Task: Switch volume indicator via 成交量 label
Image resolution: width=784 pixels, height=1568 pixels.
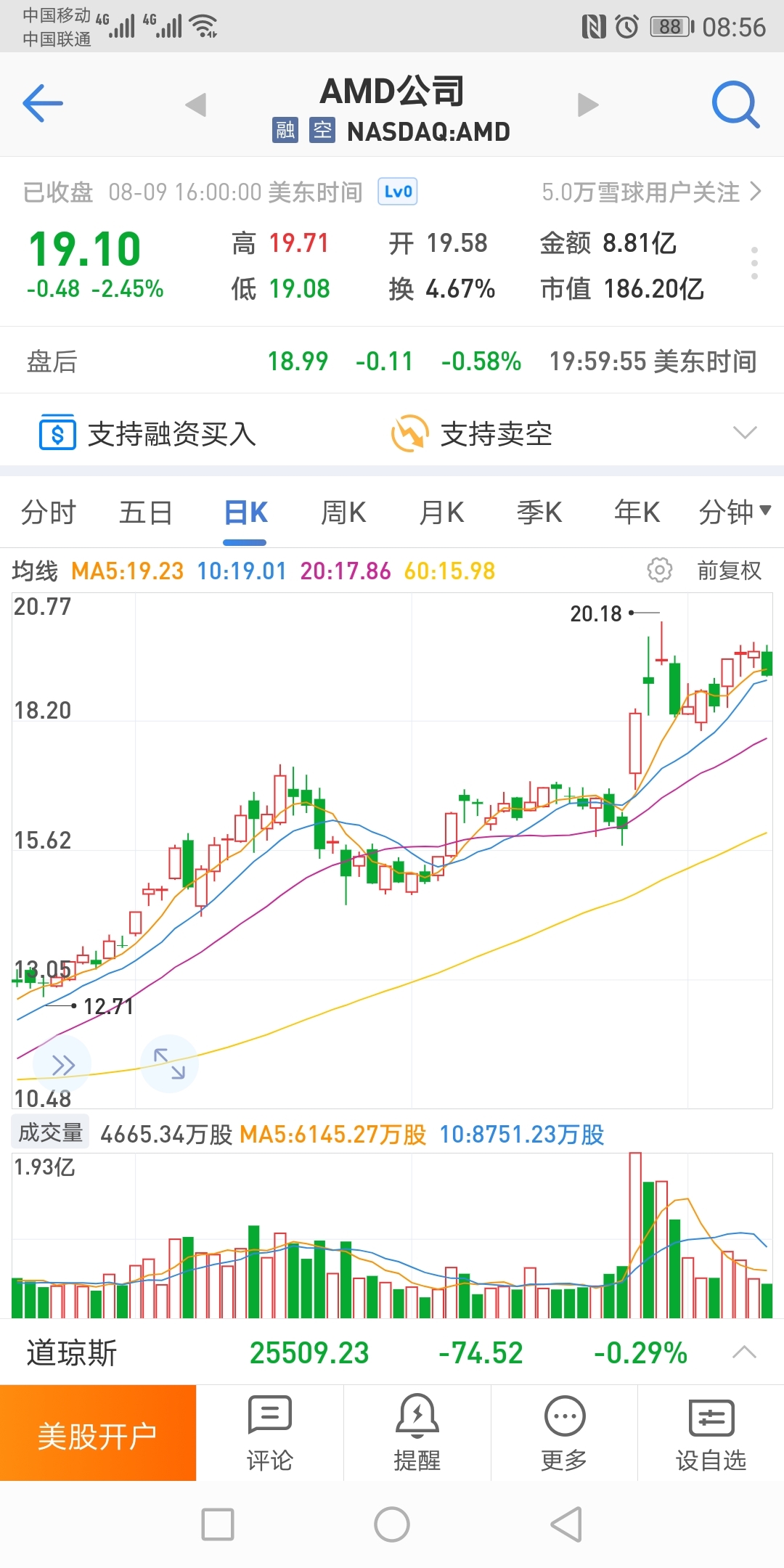Action: (x=50, y=1132)
